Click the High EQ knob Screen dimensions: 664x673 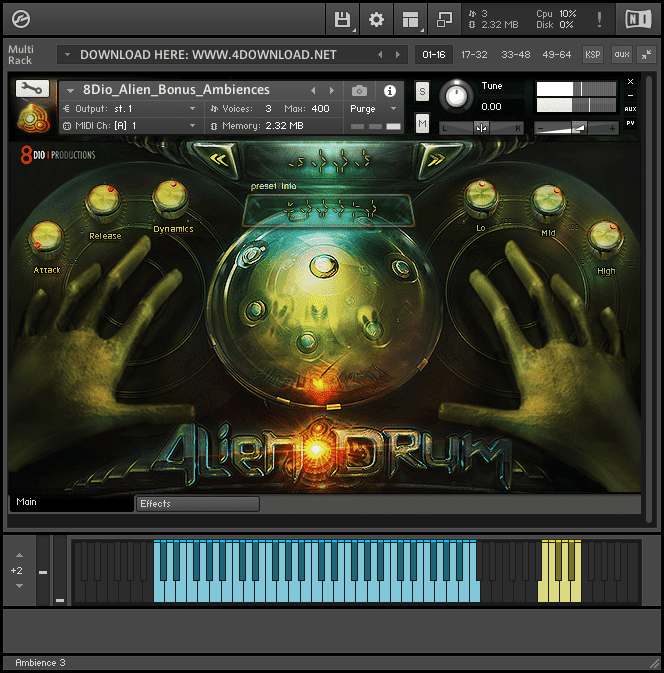click(605, 237)
